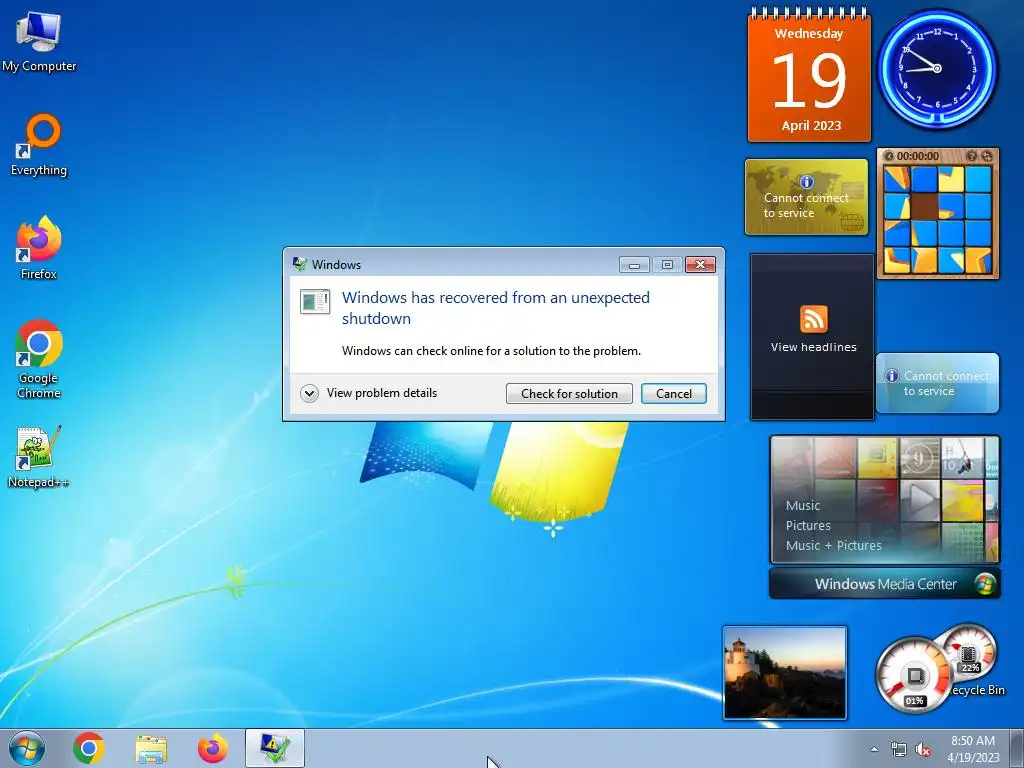Image resolution: width=1024 pixels, height=768 pixels.
Task: Open the network tray icon
Action: (899, 749)
